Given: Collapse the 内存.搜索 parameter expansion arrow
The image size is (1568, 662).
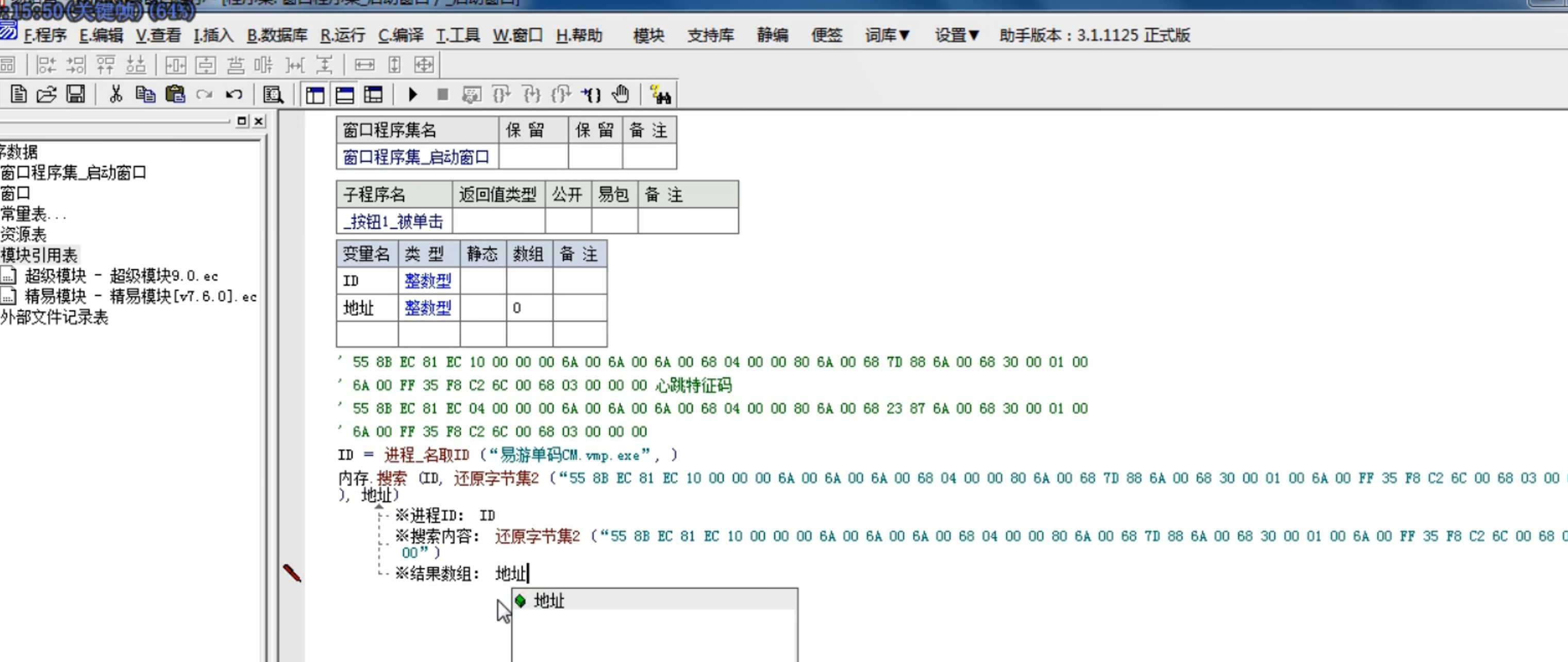Looking at the screenshot, I should [379, 506].
